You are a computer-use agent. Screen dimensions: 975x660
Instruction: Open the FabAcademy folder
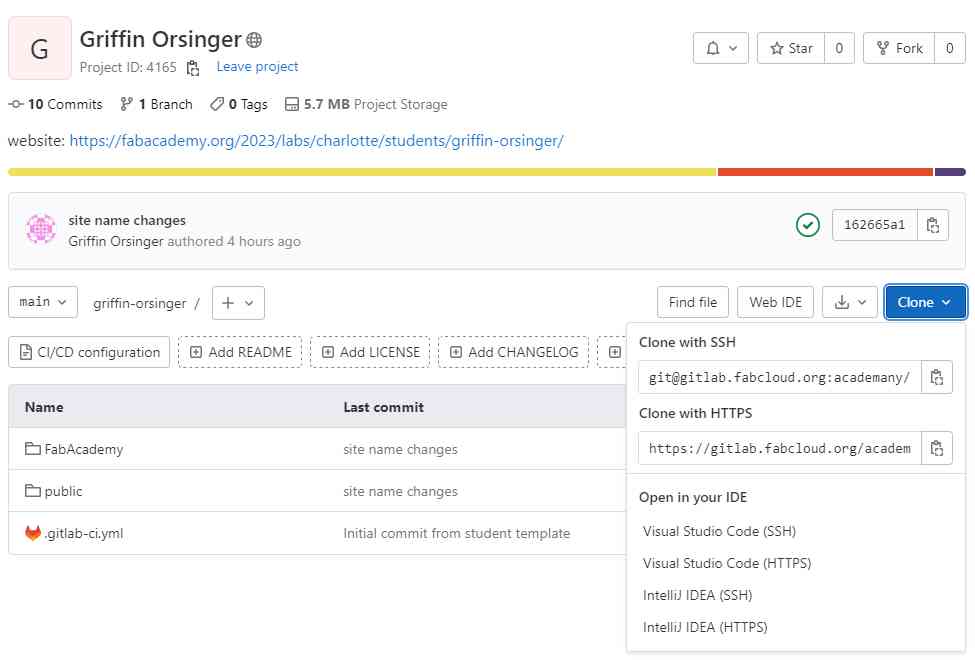84,449
